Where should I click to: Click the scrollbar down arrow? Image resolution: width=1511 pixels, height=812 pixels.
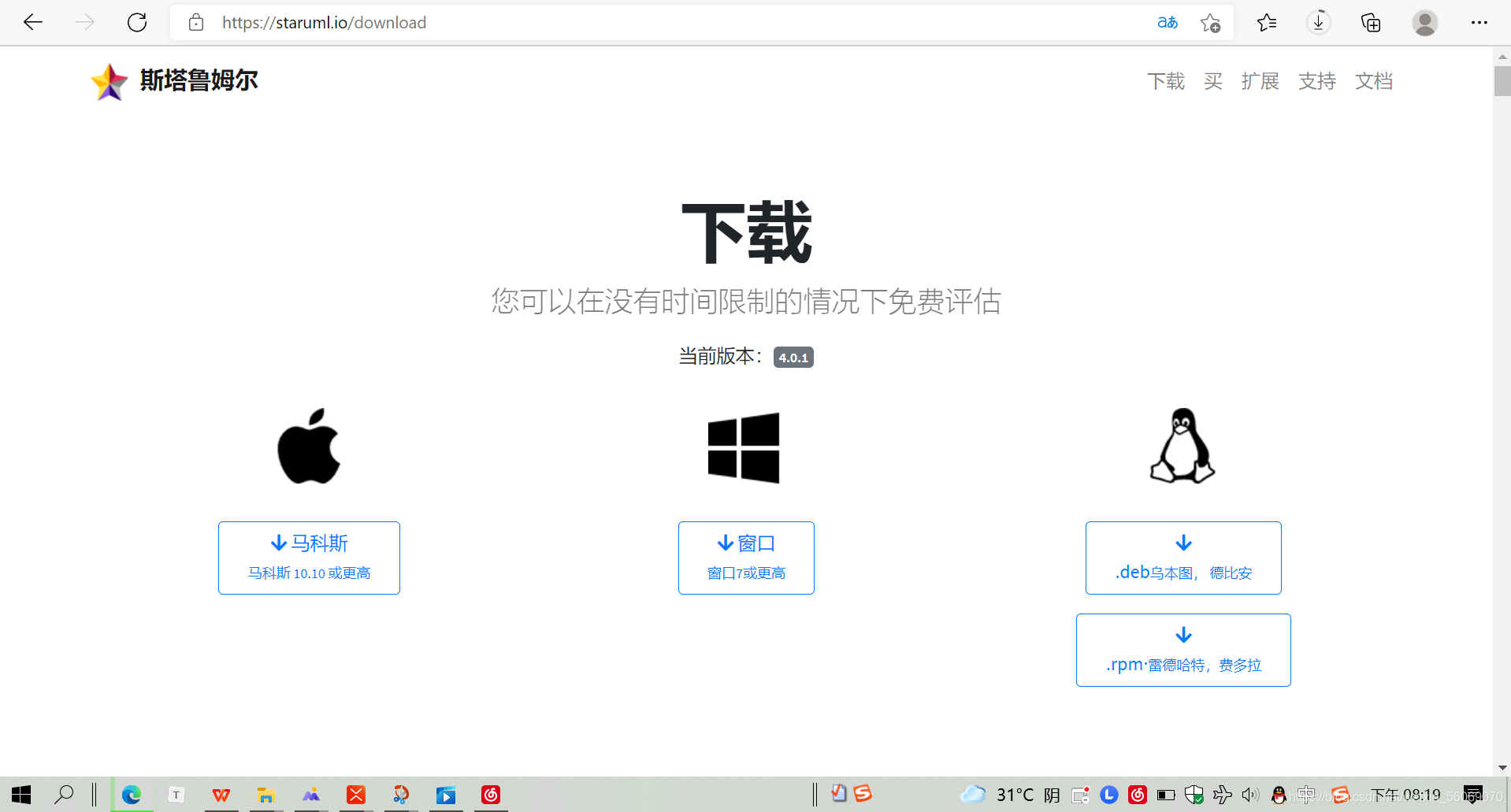point(1502,768)
